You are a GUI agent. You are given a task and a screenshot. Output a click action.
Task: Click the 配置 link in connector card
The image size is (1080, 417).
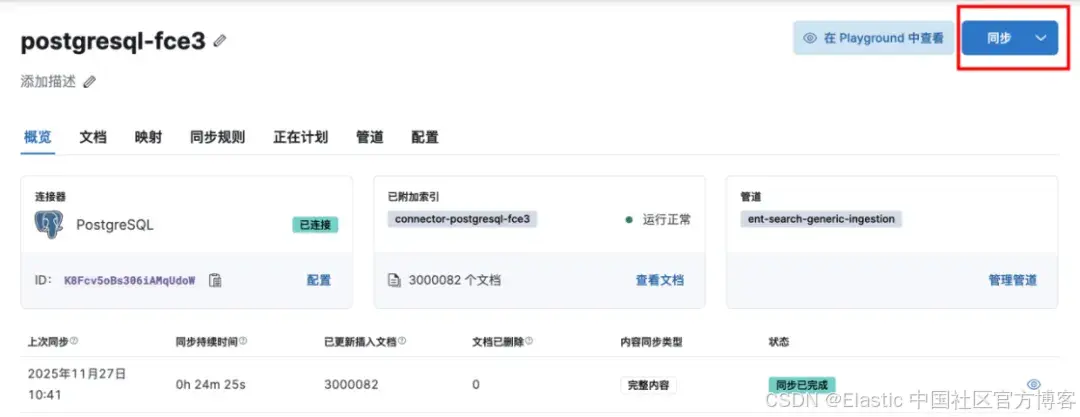point(319,280)
